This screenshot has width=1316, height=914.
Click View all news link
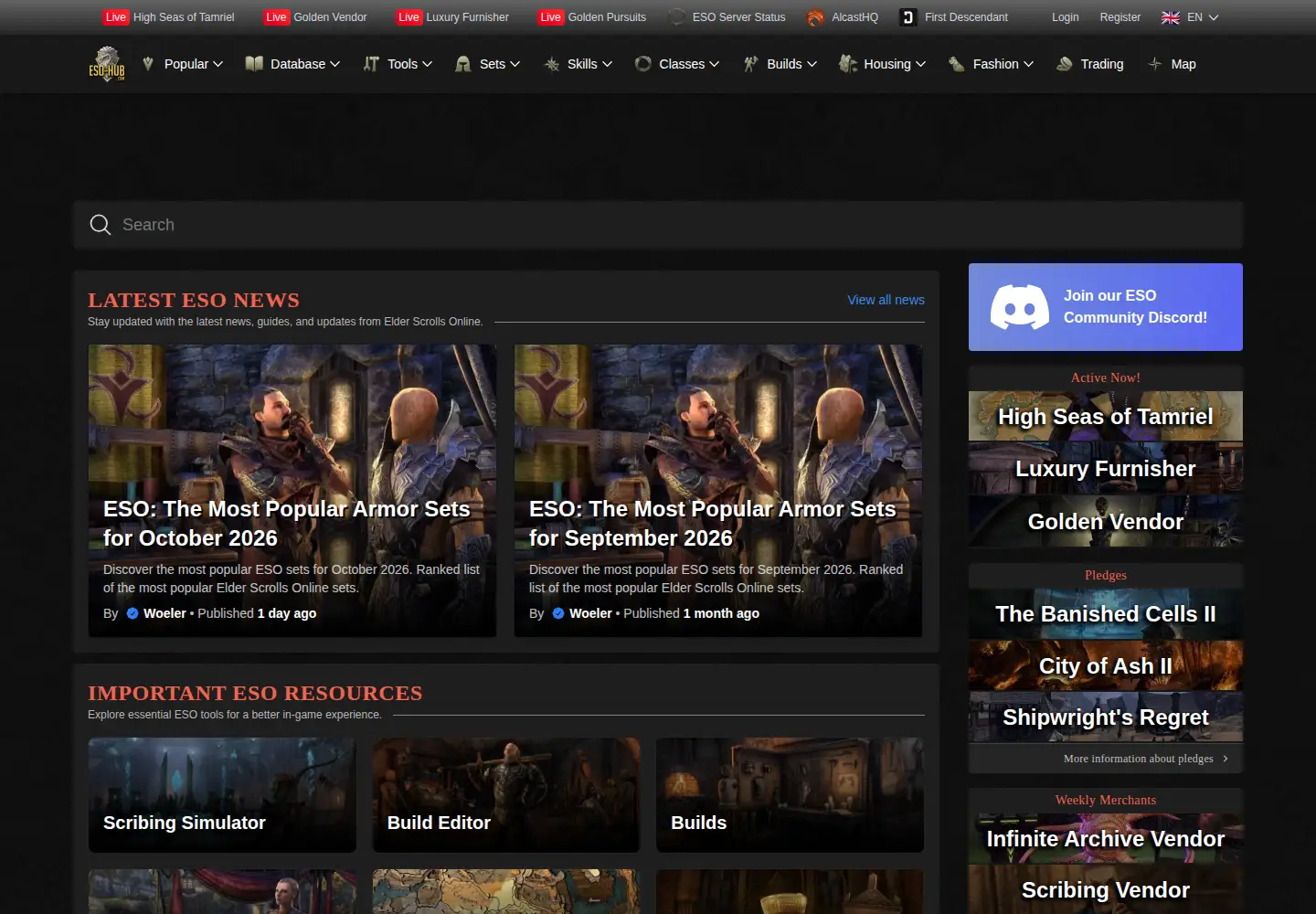click(x=886, y=300)
